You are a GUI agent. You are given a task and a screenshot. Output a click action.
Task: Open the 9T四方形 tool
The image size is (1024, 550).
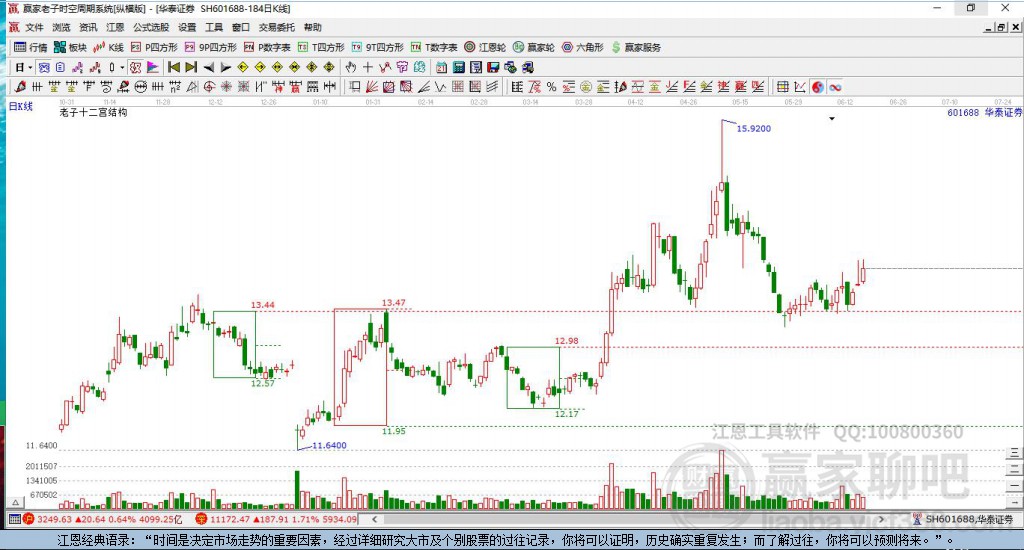pos(377,47)
